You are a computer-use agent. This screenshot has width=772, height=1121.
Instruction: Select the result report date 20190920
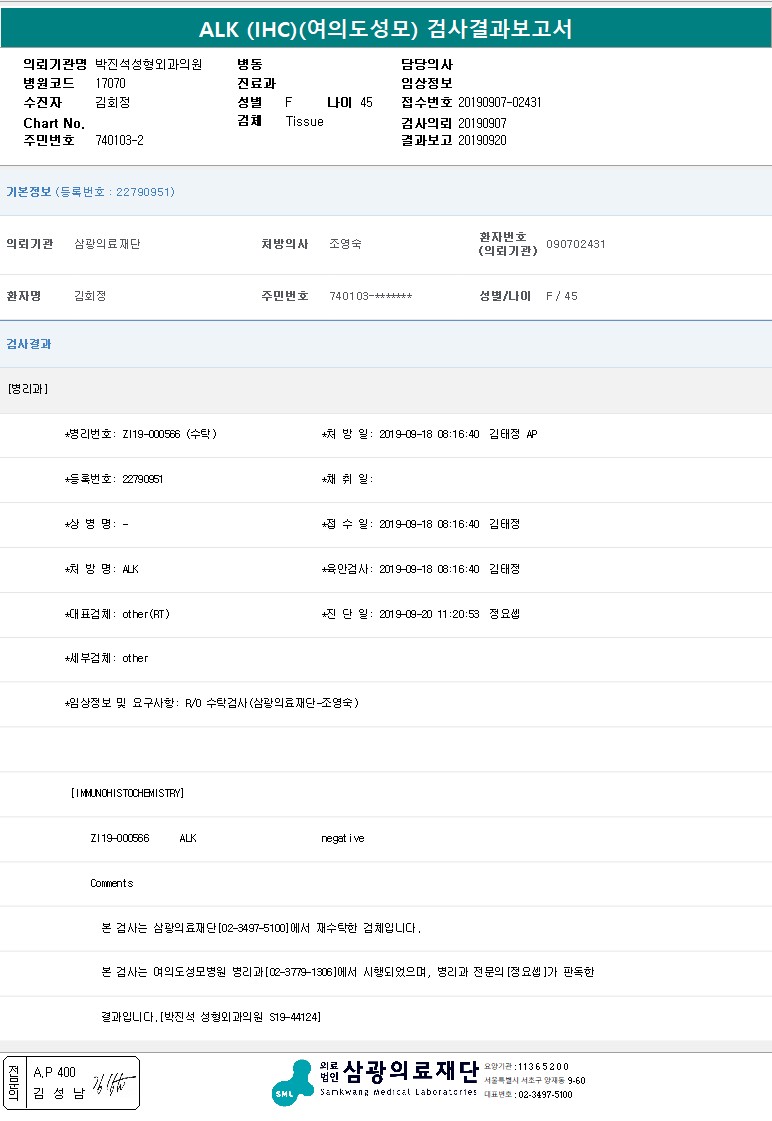[x=482, y=140]
